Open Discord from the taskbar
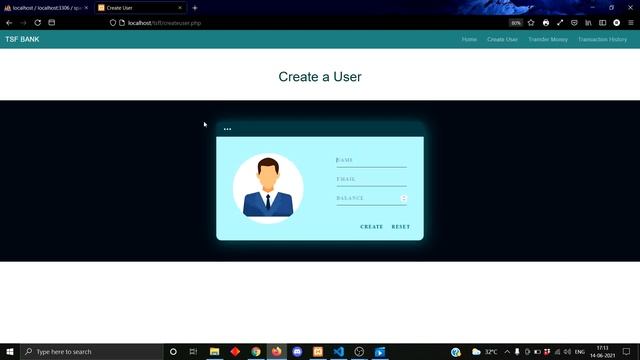The image size is (640, 360). [297, 352]
